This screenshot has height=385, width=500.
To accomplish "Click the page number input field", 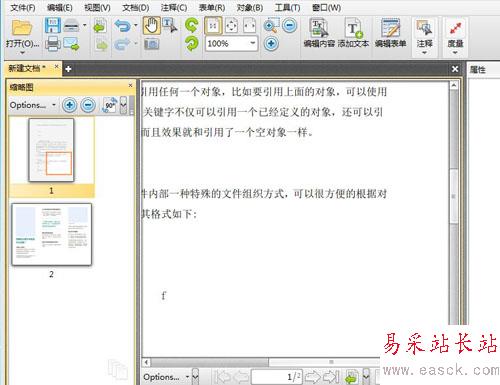I will (x=277, y=377).
